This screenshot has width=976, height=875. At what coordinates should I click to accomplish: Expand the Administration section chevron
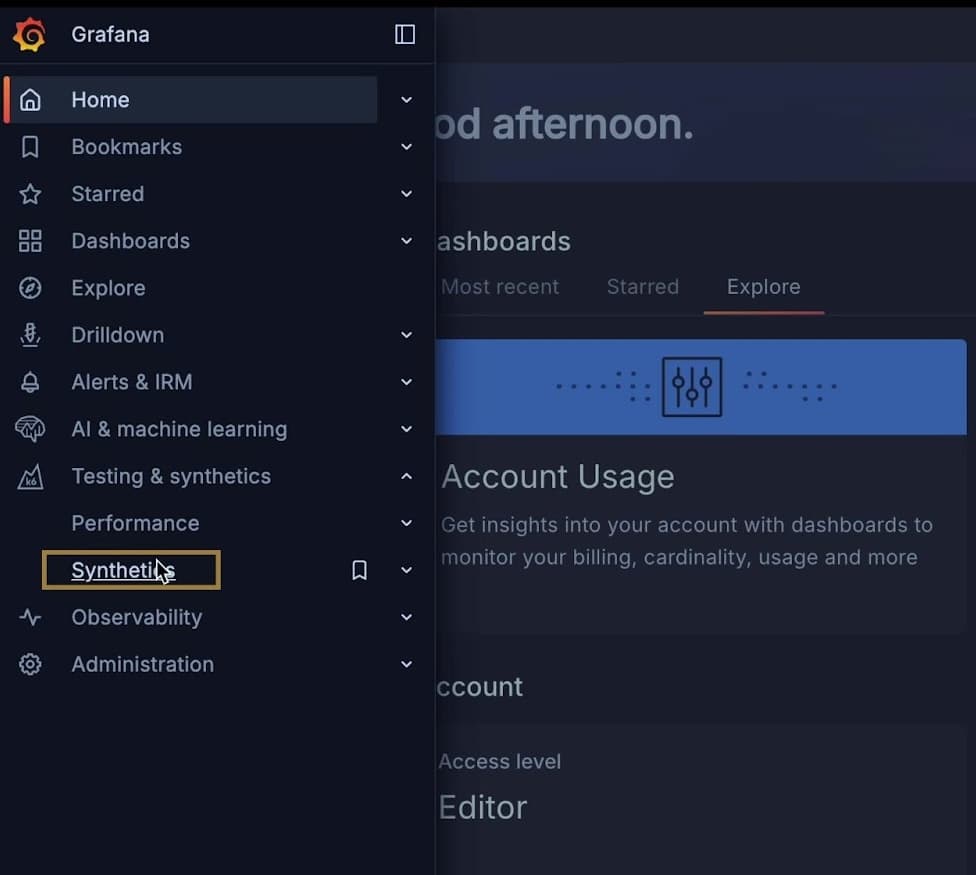pyautogui.click(x=406, y=664)
